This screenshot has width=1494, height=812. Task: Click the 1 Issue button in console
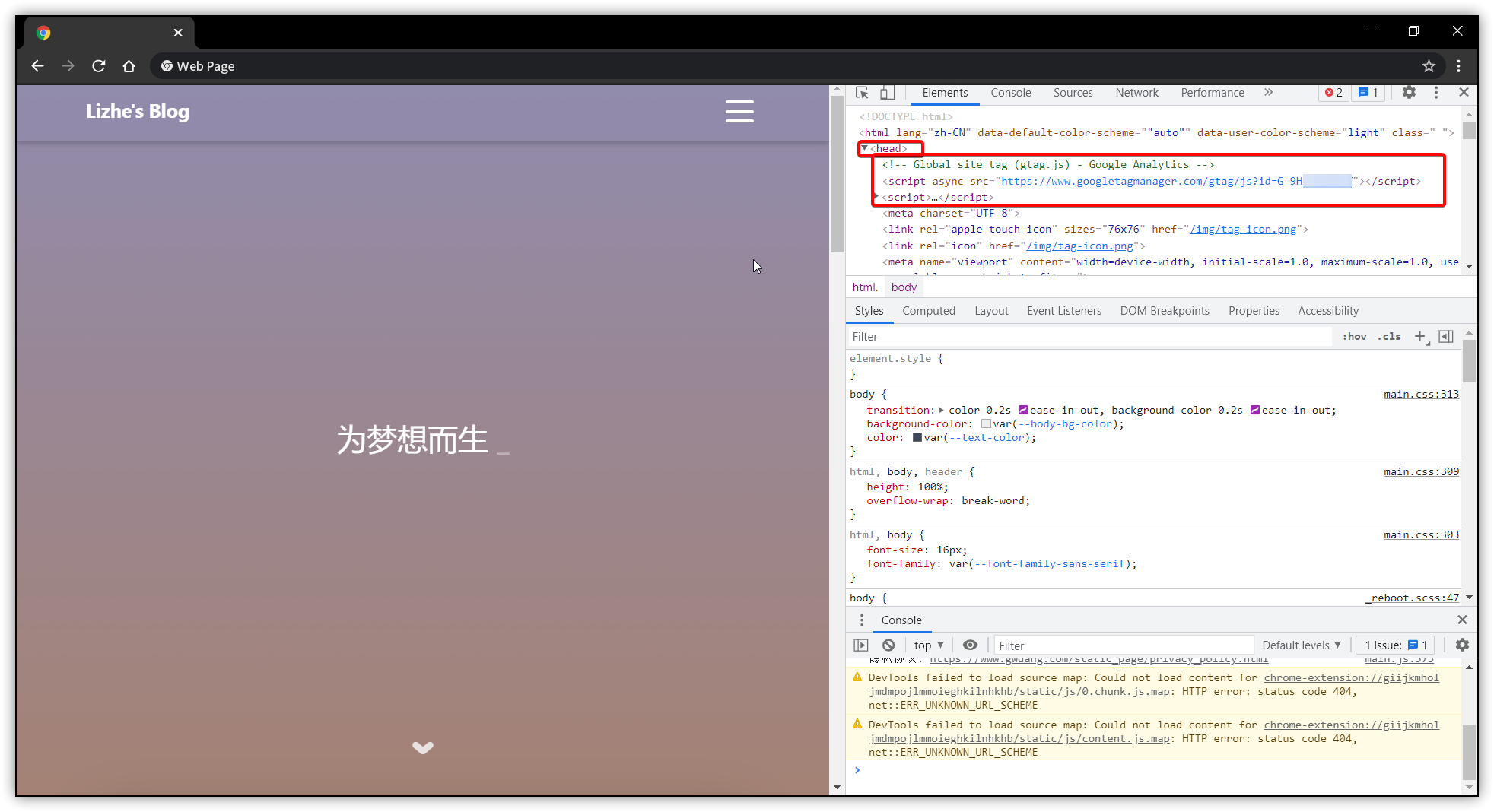(1396, 645)
